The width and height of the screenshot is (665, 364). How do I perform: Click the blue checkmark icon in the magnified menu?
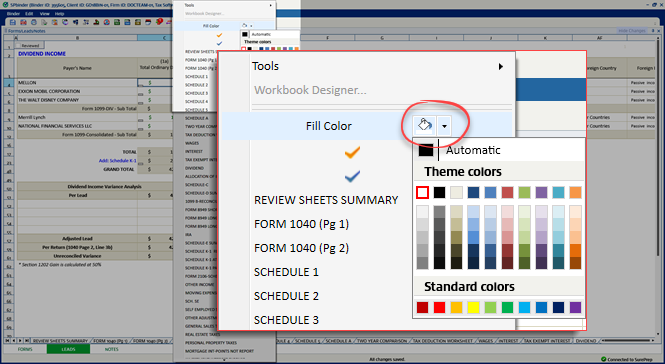(x=352, y=176)
